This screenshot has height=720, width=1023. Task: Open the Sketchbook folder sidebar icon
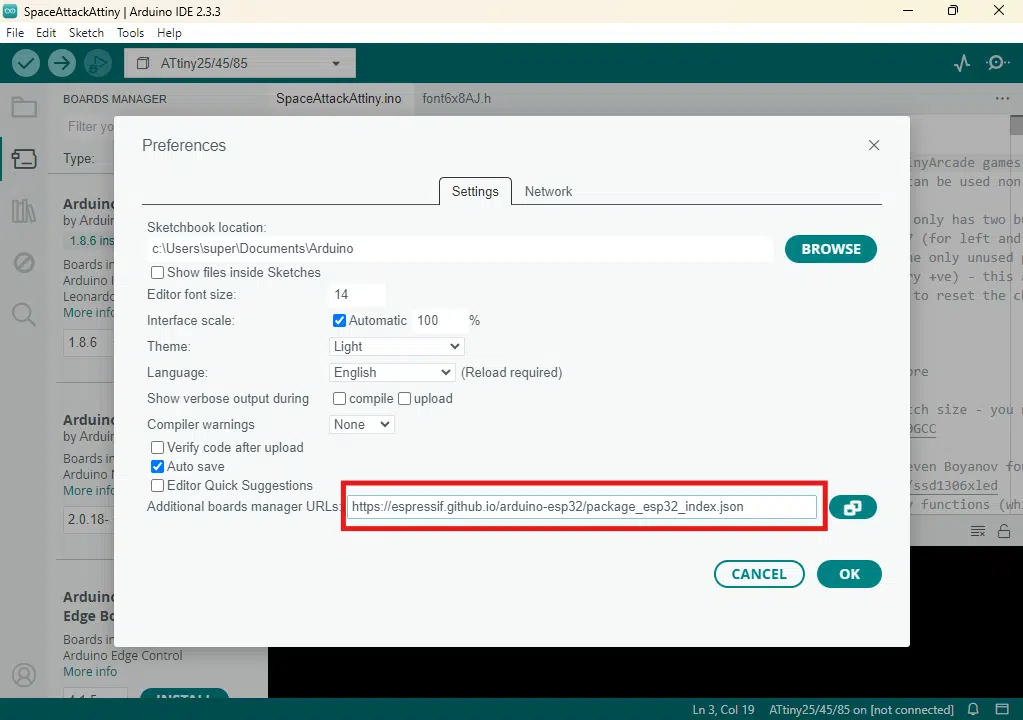24,107
